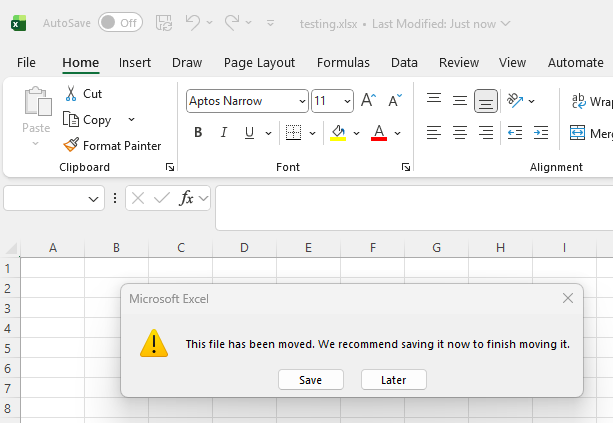This screenshot has width=613, height=423.
Task: Toggle Underline formatting
Action: [x=249, y=133]
